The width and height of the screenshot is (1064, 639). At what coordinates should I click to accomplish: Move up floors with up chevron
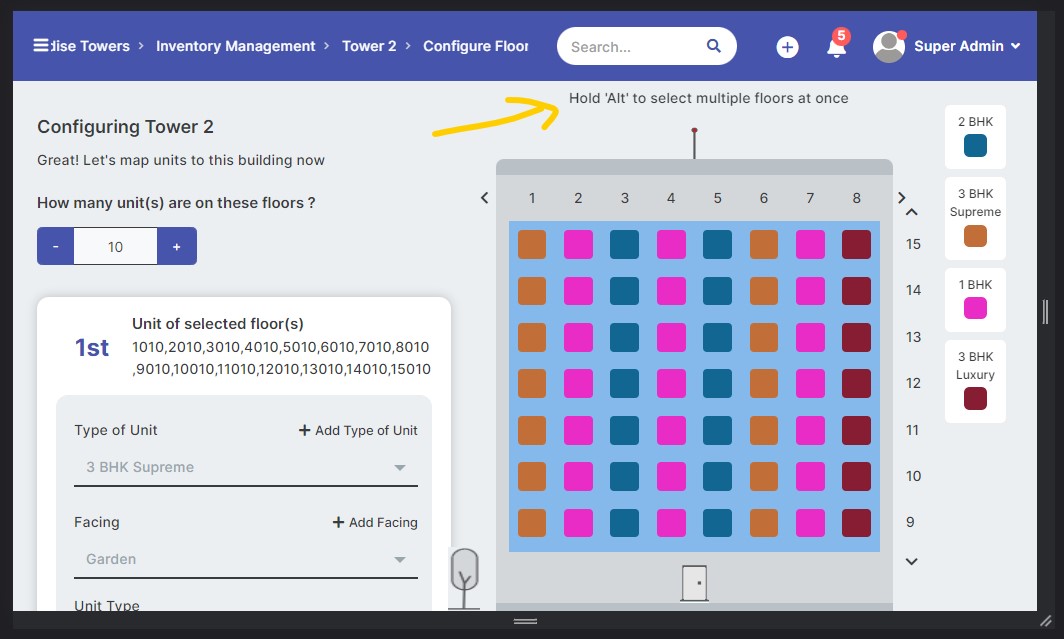tap(912, 212)
